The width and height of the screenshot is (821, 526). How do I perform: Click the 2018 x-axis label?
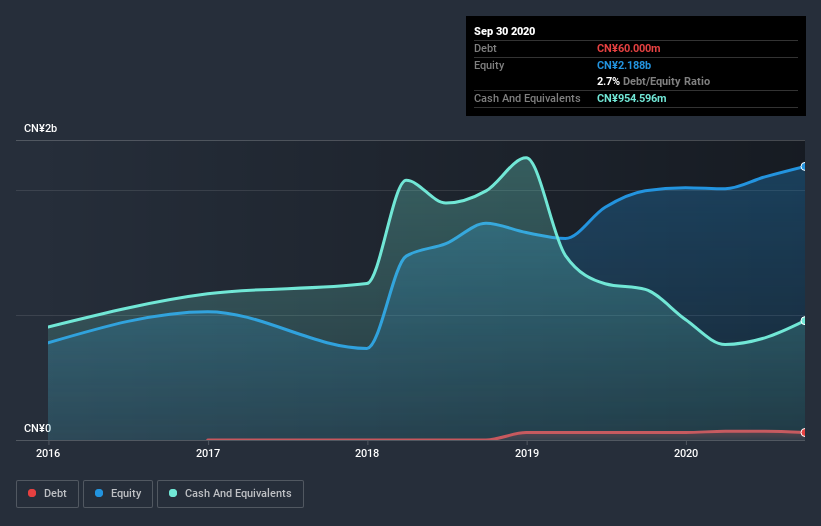(367, 453)
